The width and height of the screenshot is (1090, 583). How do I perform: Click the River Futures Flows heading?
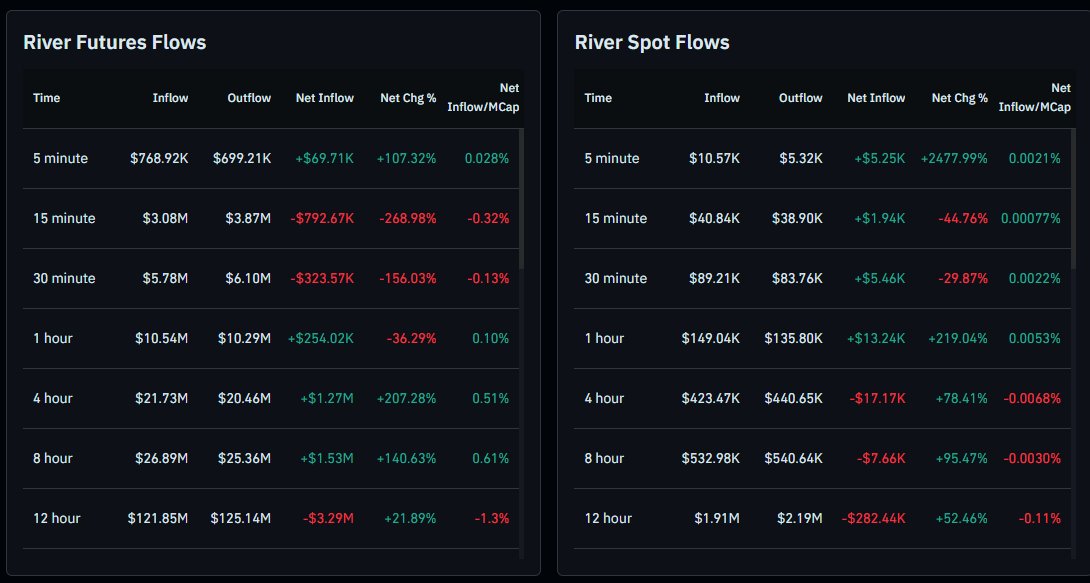click(x=114, y=42)
